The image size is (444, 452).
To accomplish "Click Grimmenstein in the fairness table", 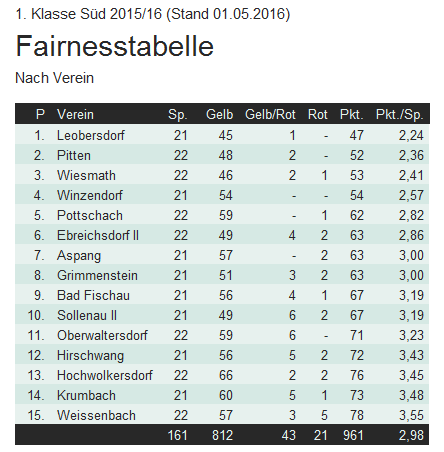I will [x=97, y=275].
